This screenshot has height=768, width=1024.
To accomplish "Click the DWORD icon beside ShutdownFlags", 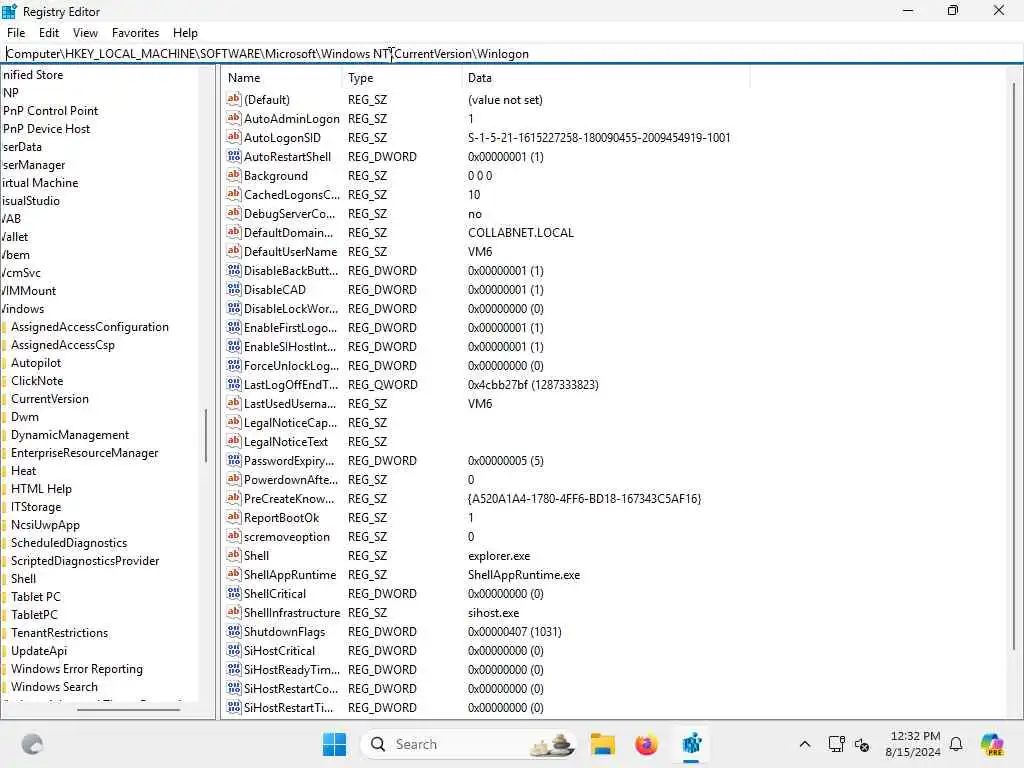I will coord(234,631).
